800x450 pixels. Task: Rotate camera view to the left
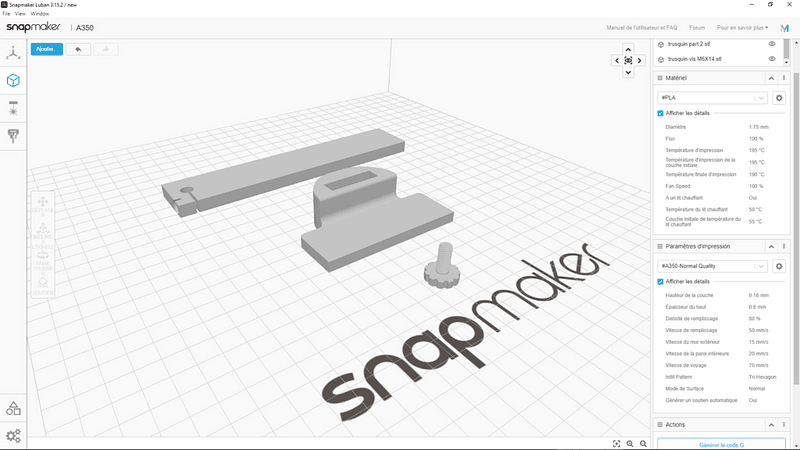tap(617, 61)
